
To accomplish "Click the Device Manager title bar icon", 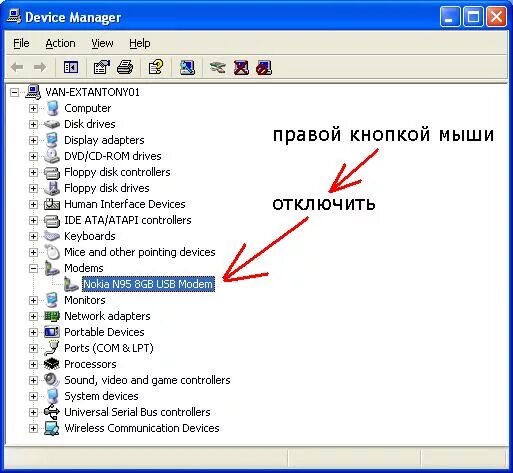I will coord(14,17).
